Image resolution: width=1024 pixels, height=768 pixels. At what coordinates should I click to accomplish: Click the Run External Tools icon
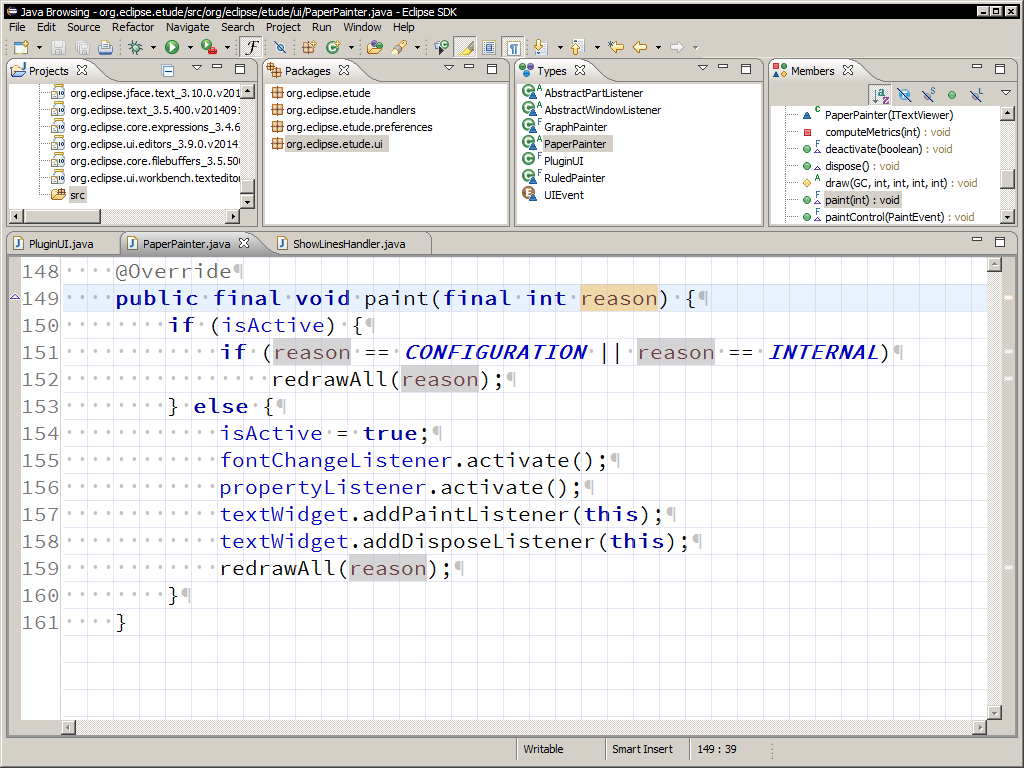click(x=208, y=47)
